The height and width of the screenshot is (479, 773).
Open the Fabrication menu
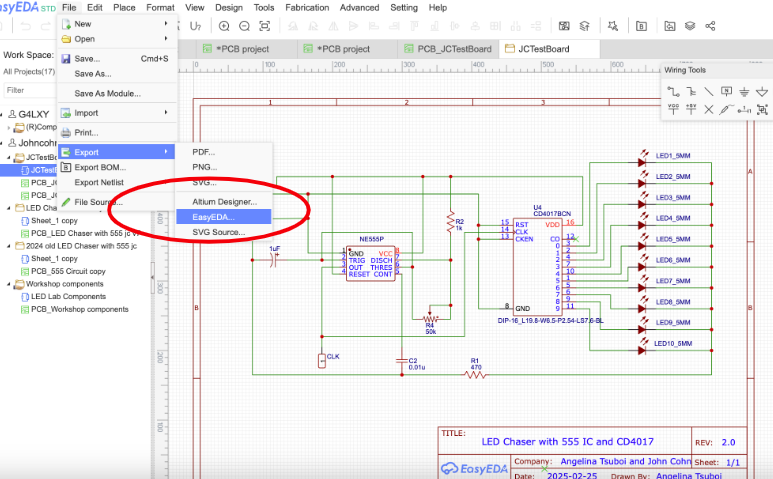[305, 7]
